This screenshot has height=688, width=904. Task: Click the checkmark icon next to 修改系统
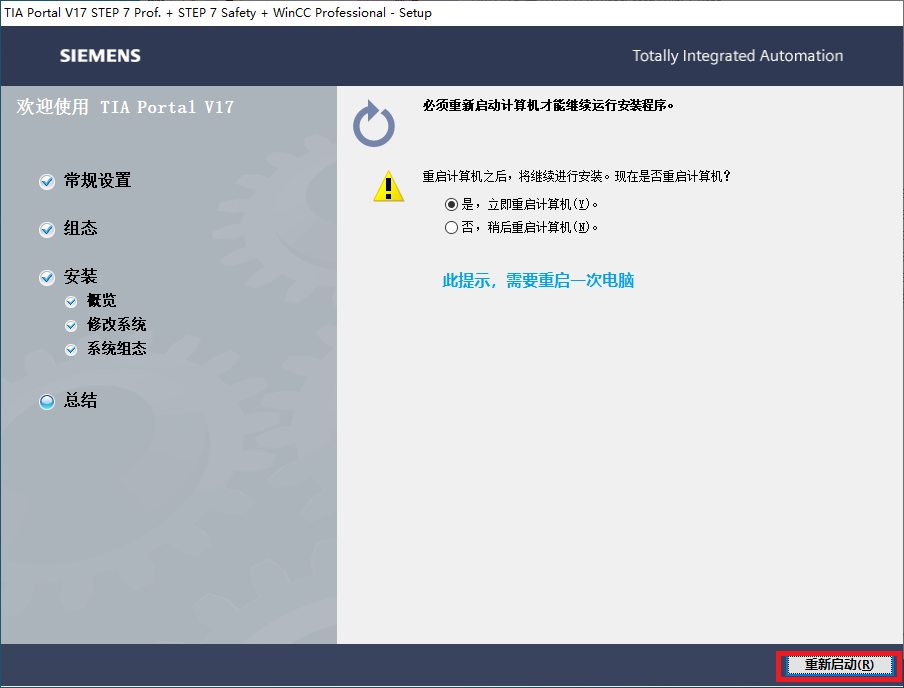71,326
